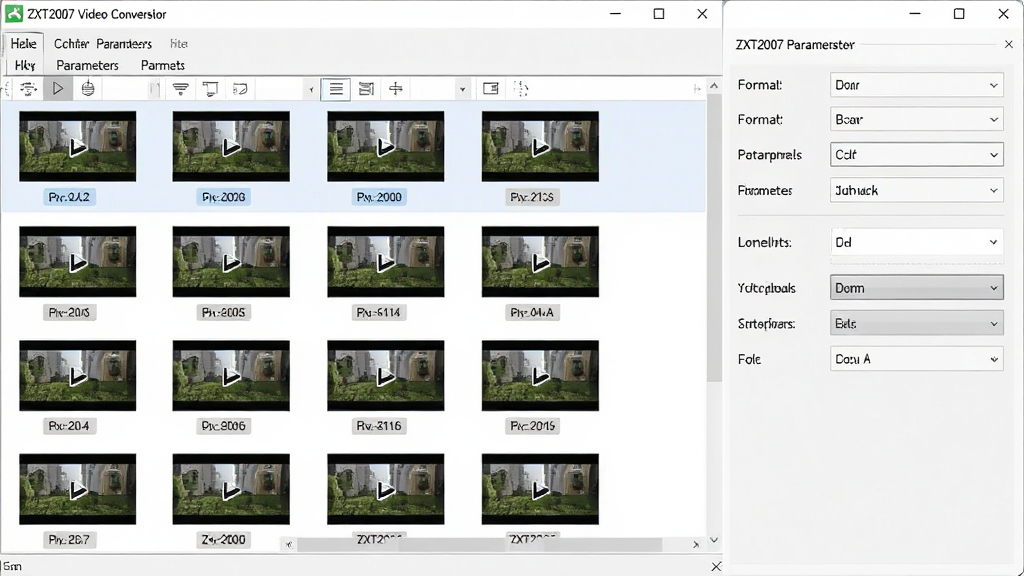Select the video thumbnail labeled Pv:2015

pyautogui.click(x=540, y=376)
